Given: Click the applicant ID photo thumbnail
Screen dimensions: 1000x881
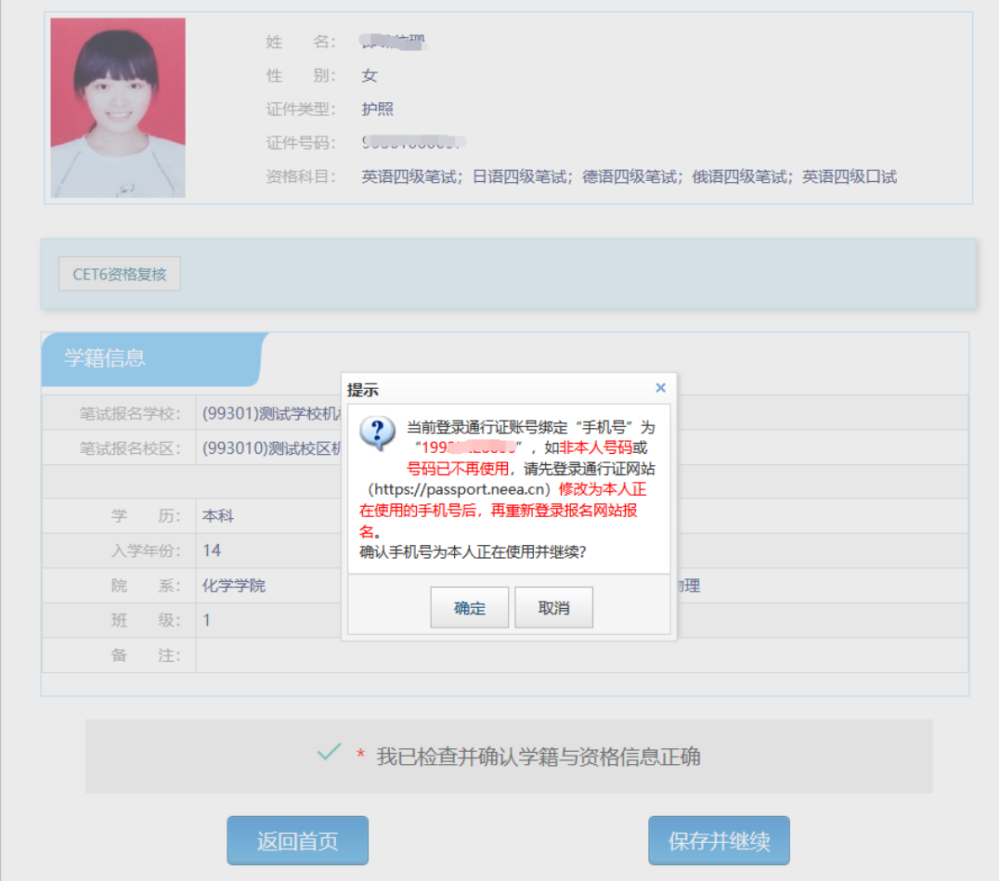Looking at the screenshot, I should [118, 107].
